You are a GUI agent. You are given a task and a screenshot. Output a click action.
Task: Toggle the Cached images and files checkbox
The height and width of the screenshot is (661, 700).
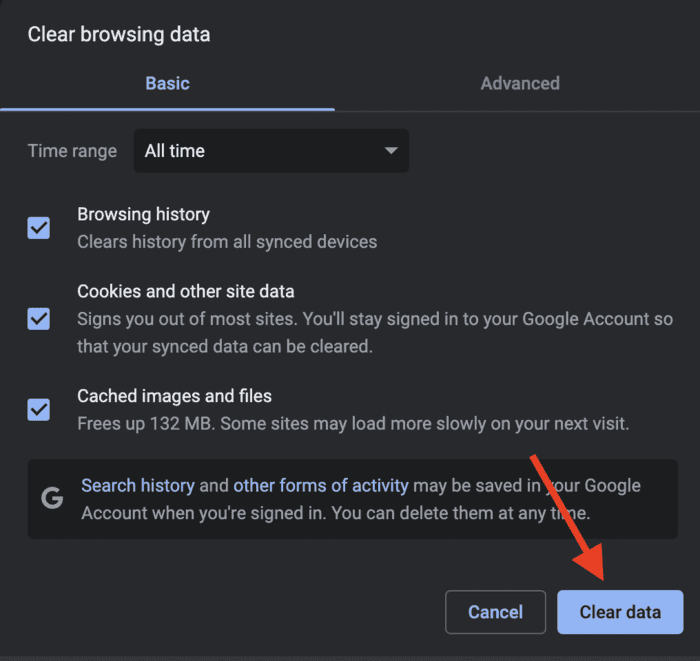point(39,410)
